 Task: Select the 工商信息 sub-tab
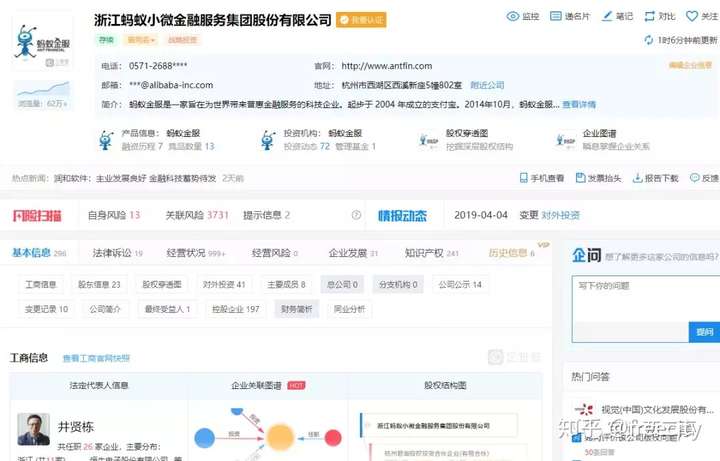(40, 285)
